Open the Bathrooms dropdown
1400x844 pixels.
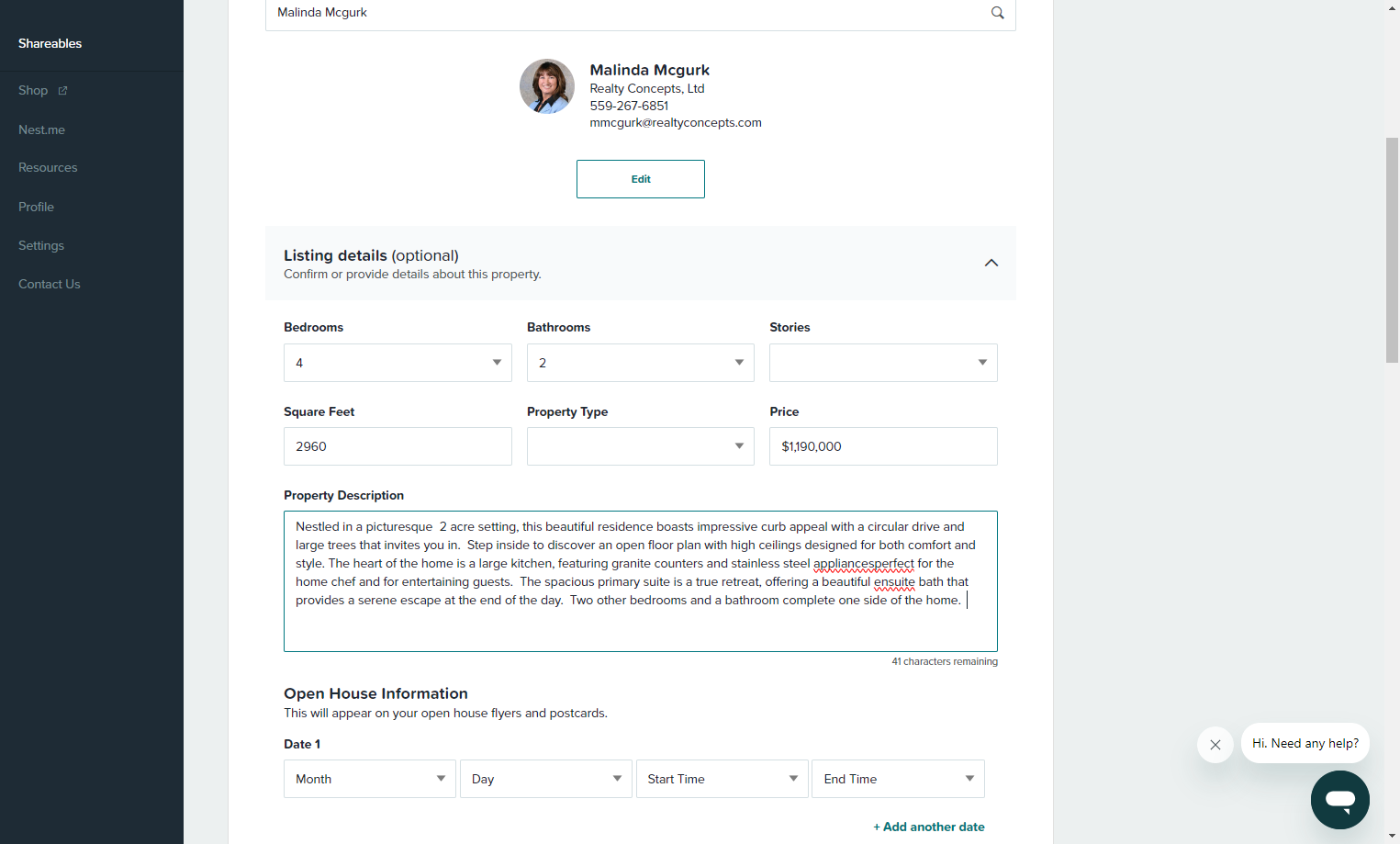pos(641,363)
